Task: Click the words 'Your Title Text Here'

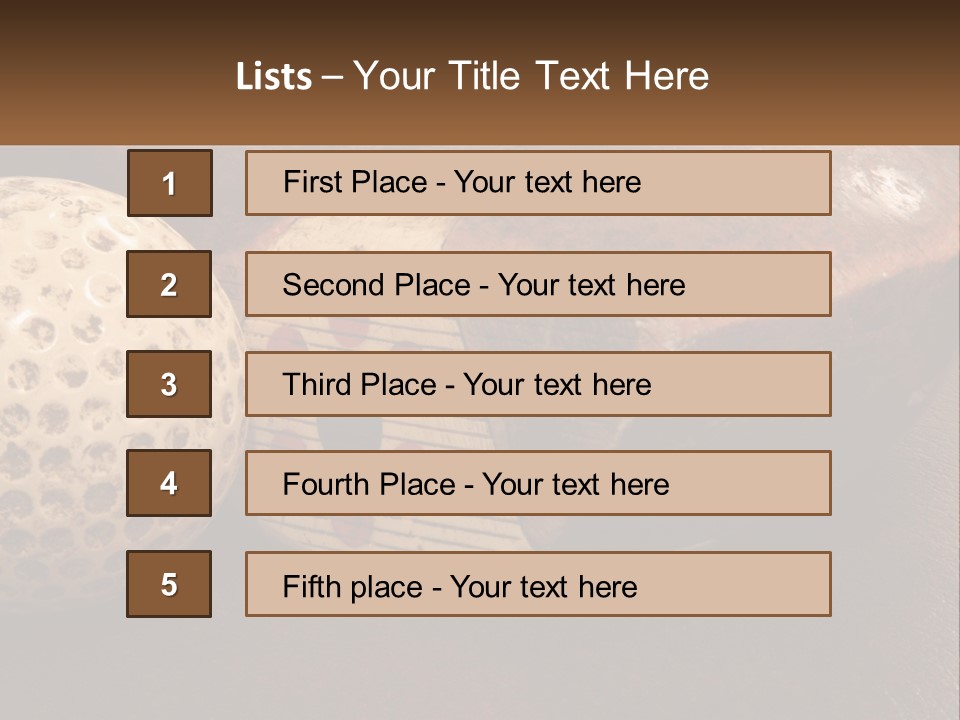Action: coord(531,76)
